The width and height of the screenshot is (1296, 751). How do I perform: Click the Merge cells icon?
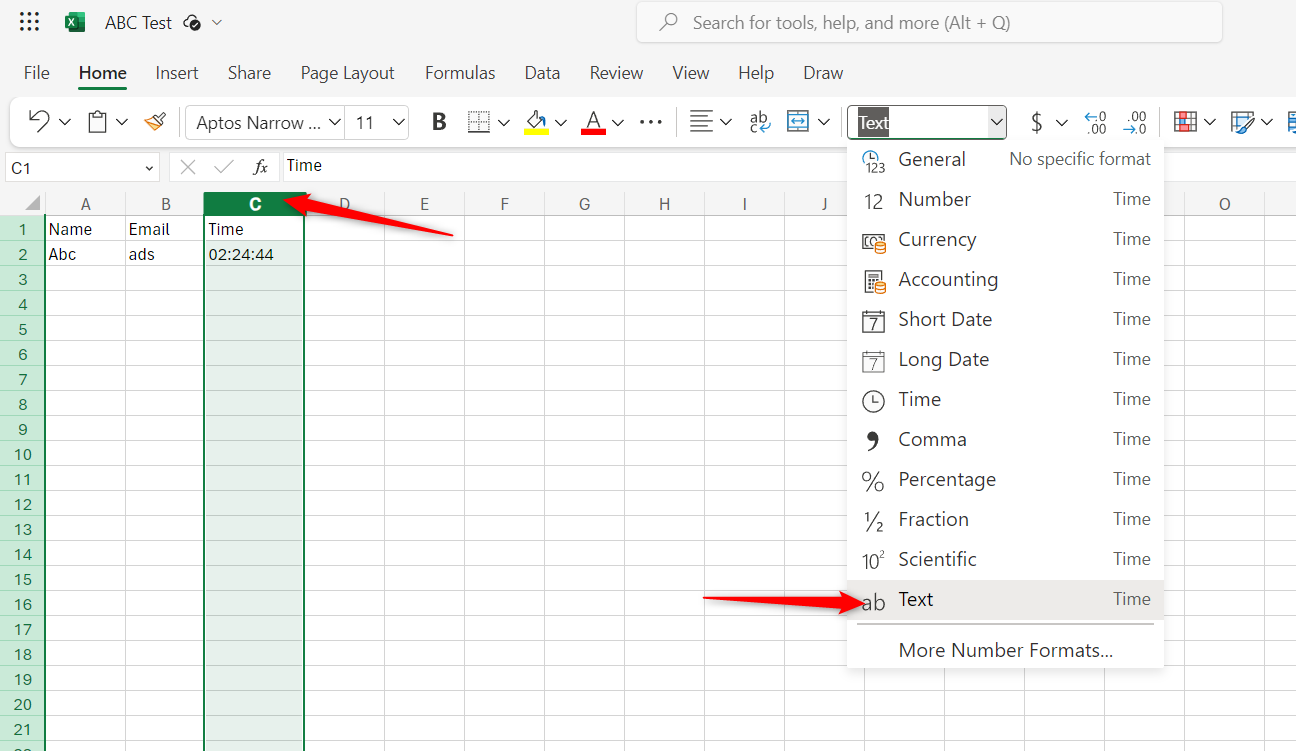[798, 122]
